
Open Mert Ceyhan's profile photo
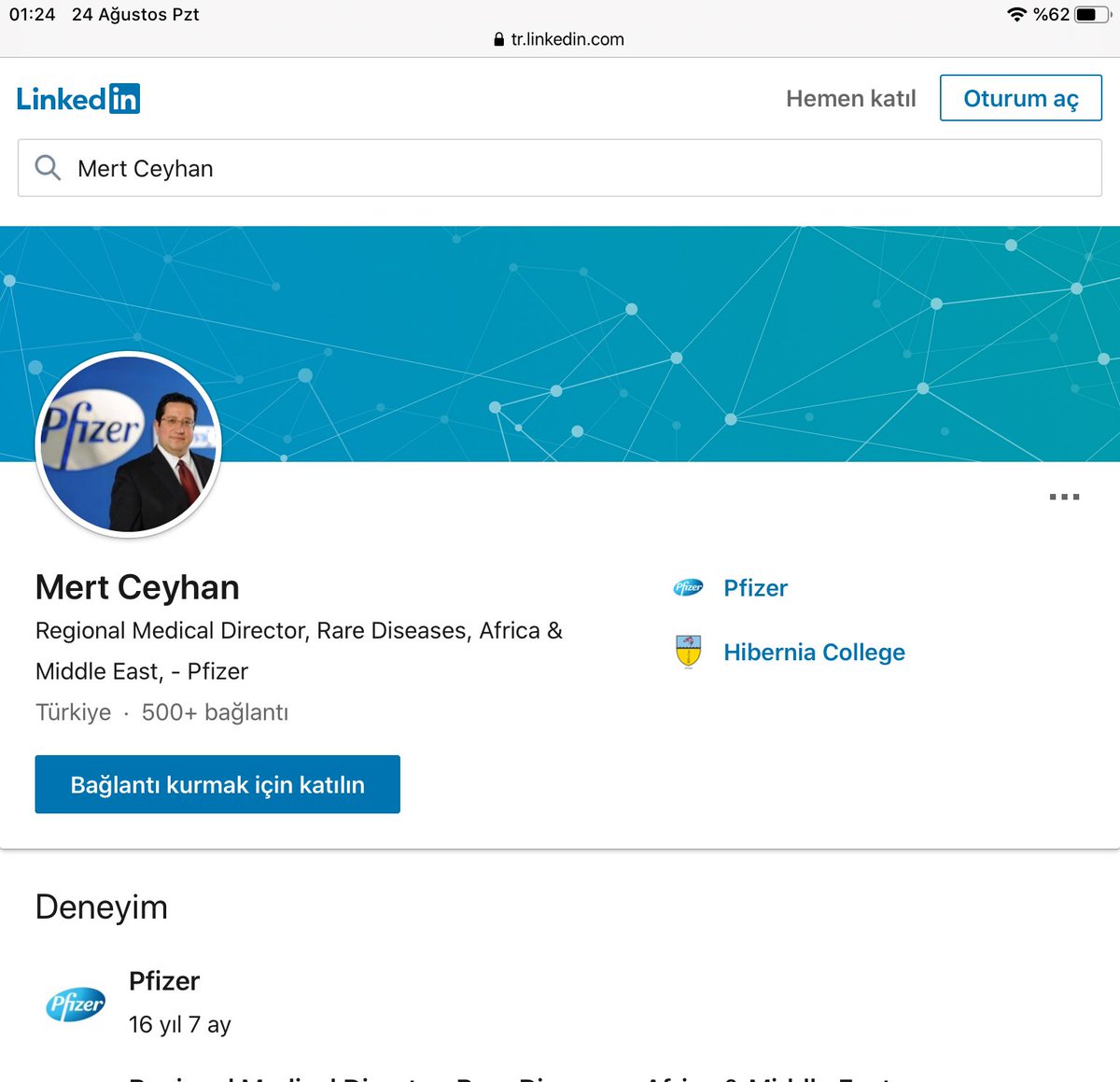(x=128, y=444)
